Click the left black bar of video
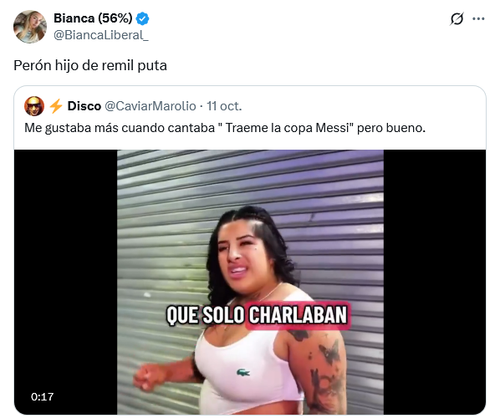Screen dimensions: 500x418 point(66,282)
